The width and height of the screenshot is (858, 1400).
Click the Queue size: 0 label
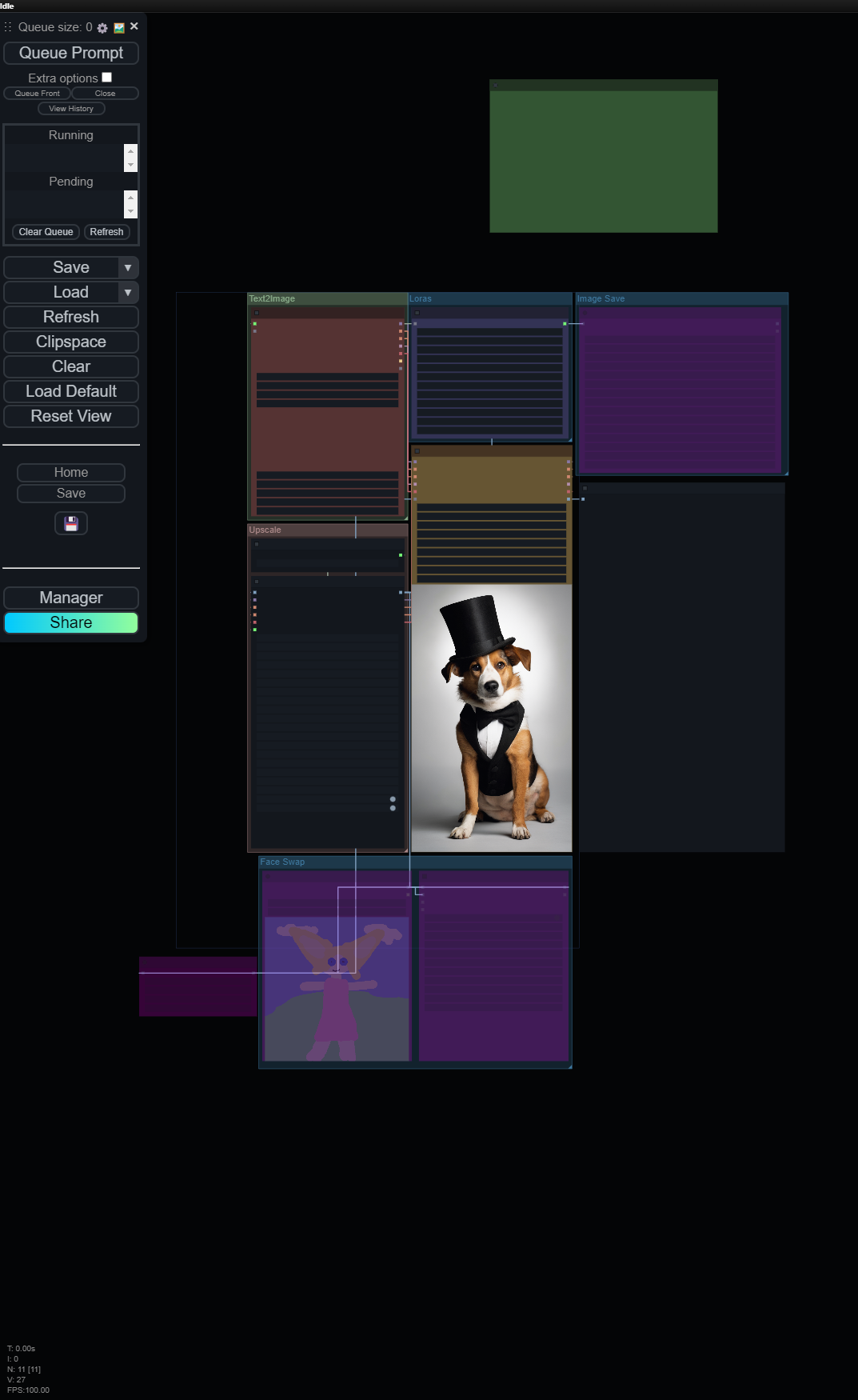coord(55,27)
